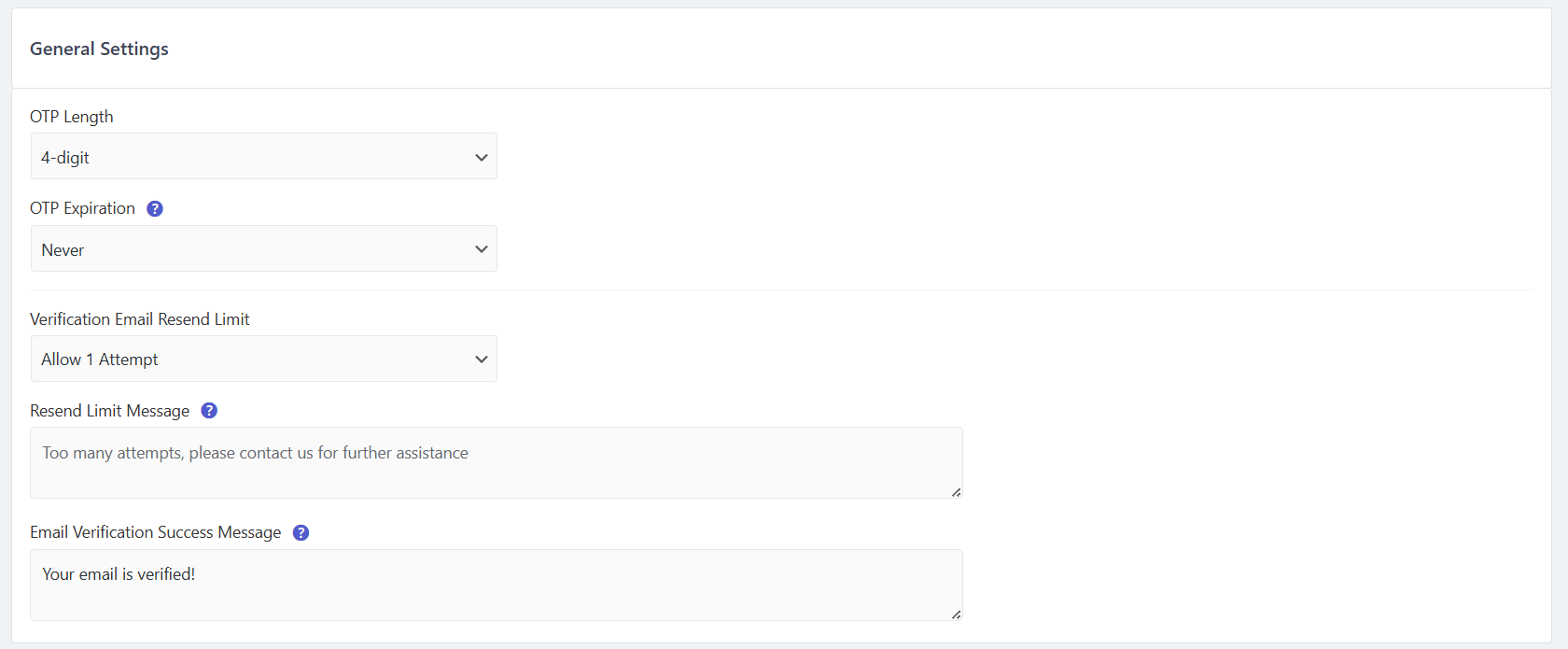The height and width of the screenshot is (649, 1568).
Task: Click the Email Verification Success Message help icon
Action: pyautogui.click(x=301, y=532)
